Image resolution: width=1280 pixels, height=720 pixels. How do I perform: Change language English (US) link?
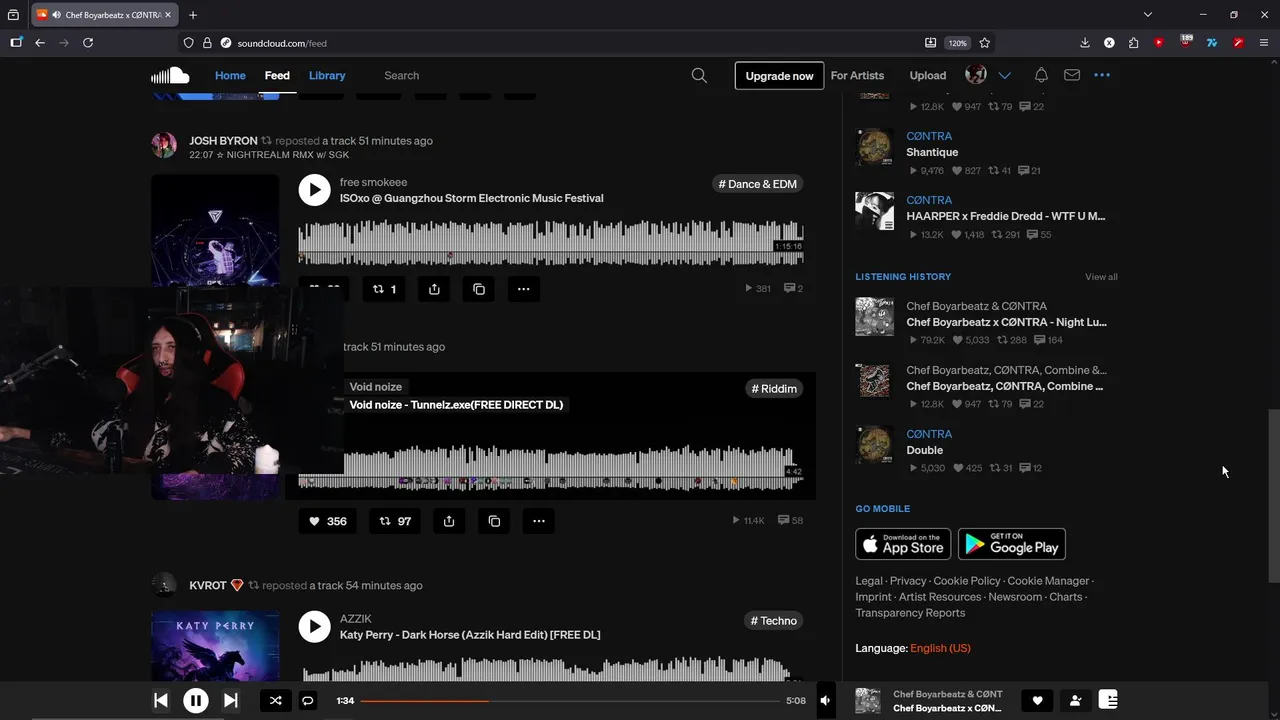[940, 648]
